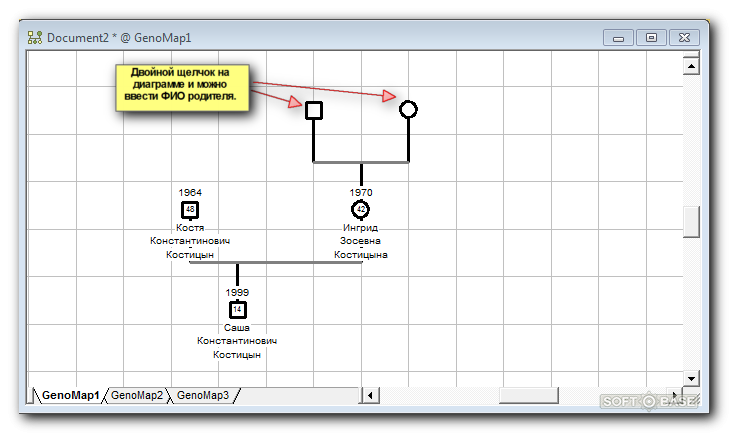This screenshot has width=729, height=433.
Task: Select the yellow annotation text box
Action: point(183,88)
